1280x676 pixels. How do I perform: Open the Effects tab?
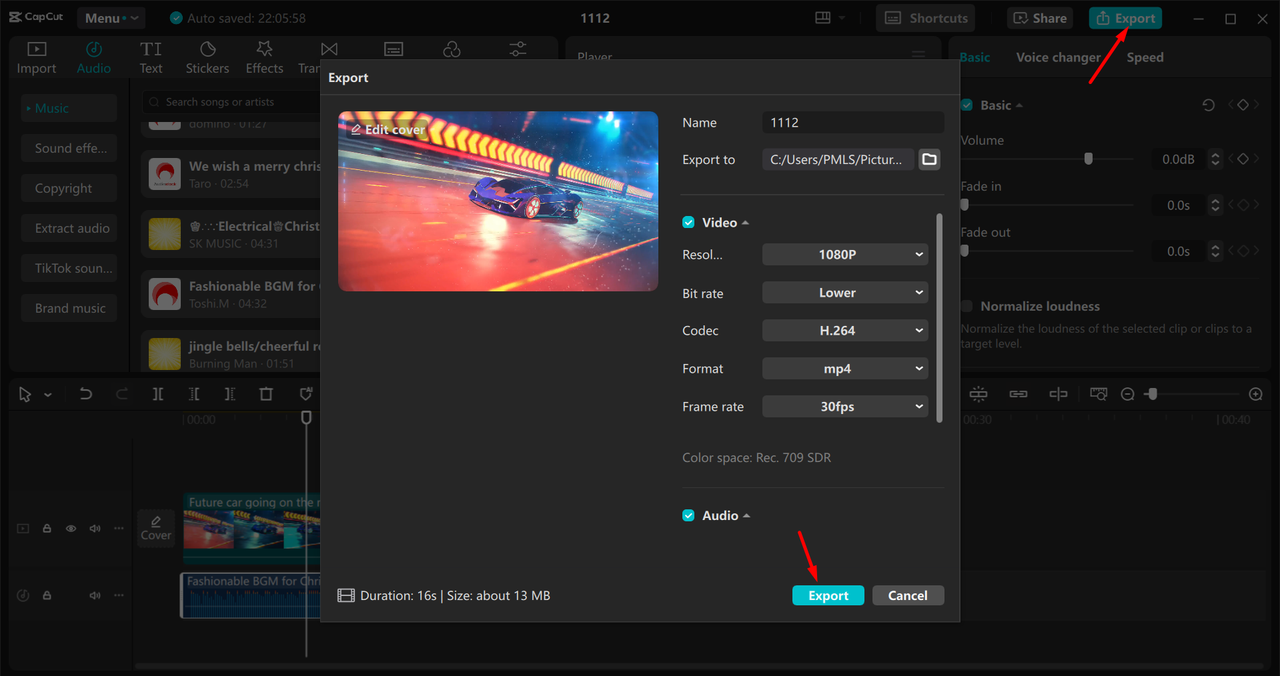coord(264,58)
